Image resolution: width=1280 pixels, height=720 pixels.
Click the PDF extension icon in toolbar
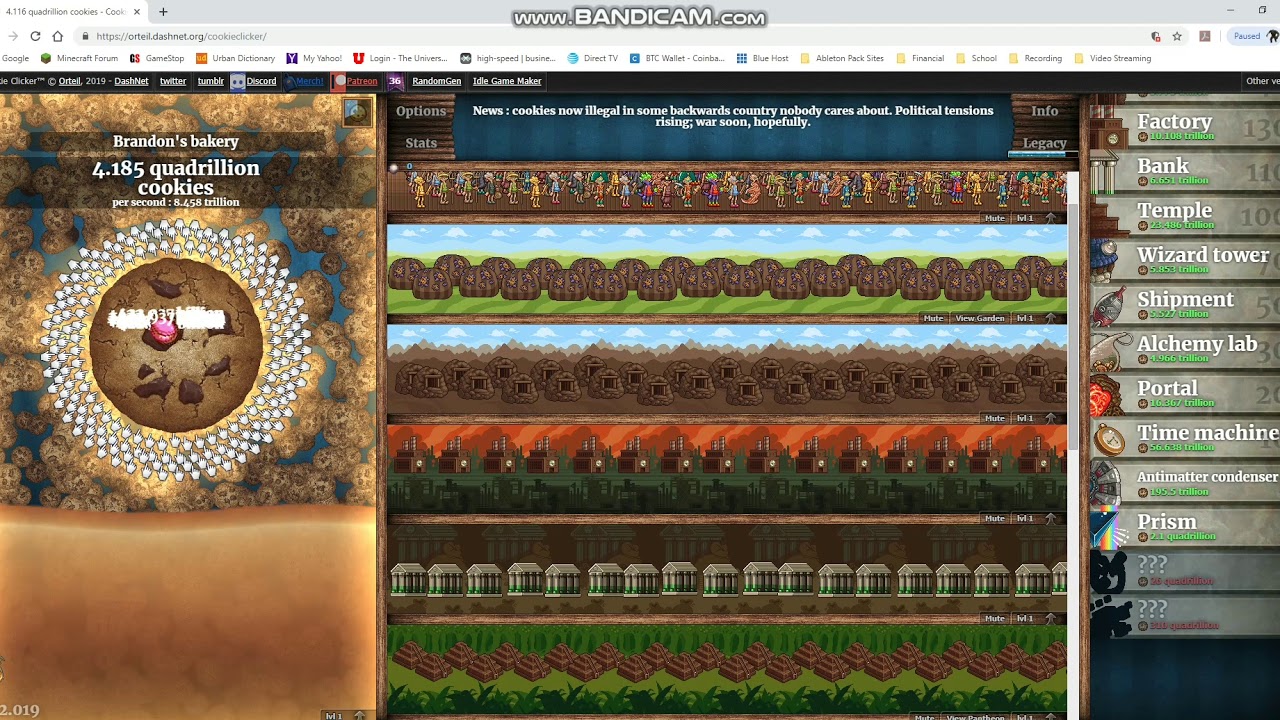pyautogui.click(x=1205, y=36)
